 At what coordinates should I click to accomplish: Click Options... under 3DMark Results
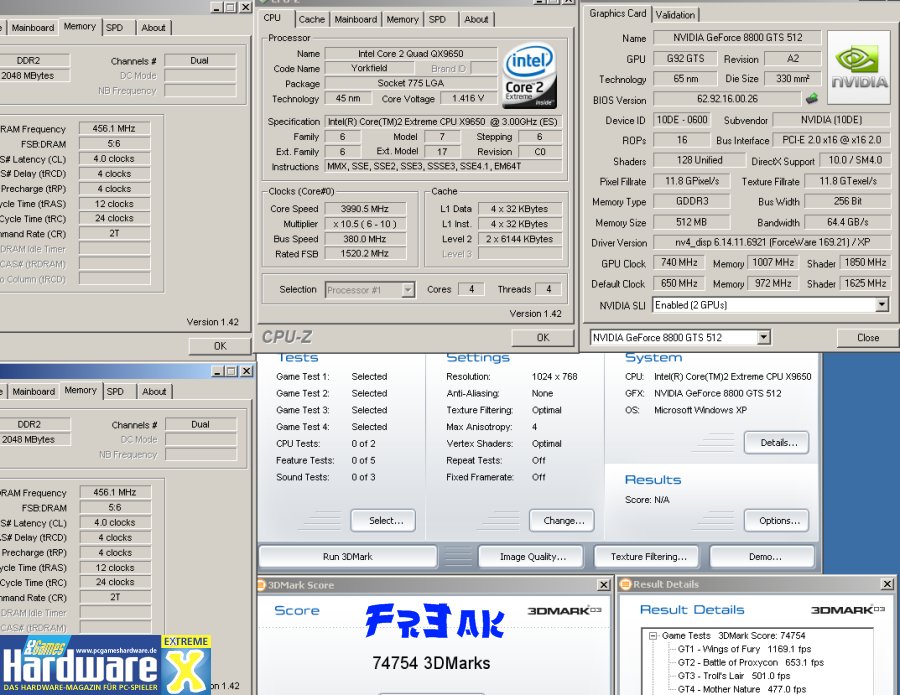(x=779, y=521)
